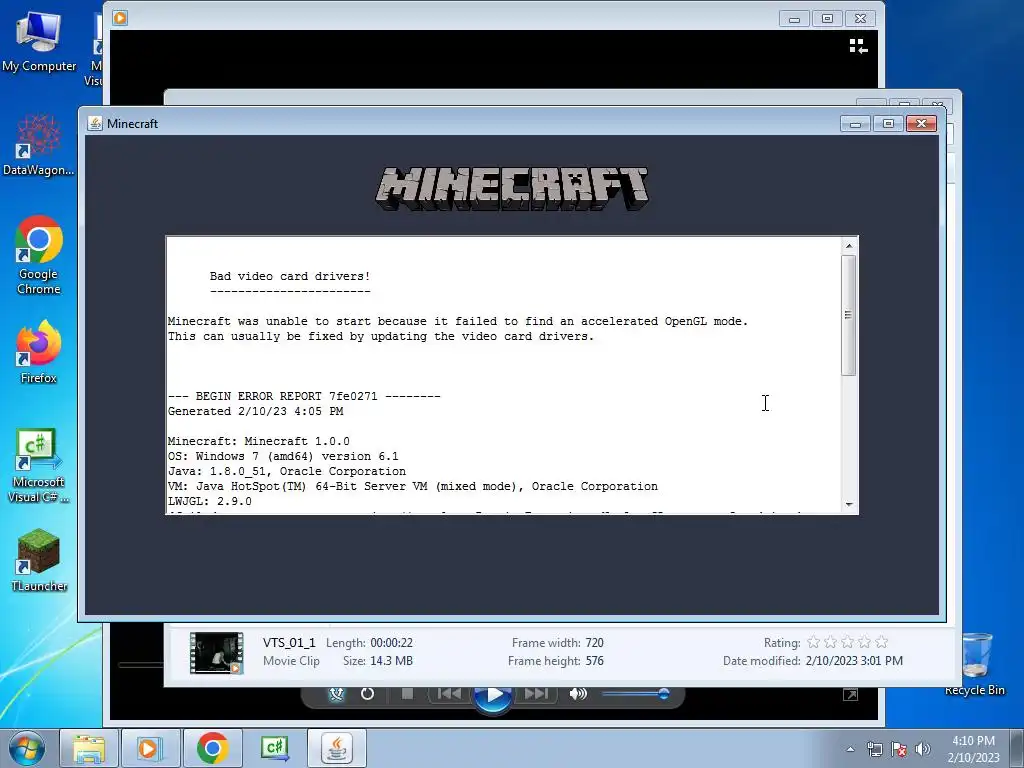Image resolution: width=1024 pixels, height=768 pixels.
Task: Launch Firefox from the desktop
Action: [39, 351]
